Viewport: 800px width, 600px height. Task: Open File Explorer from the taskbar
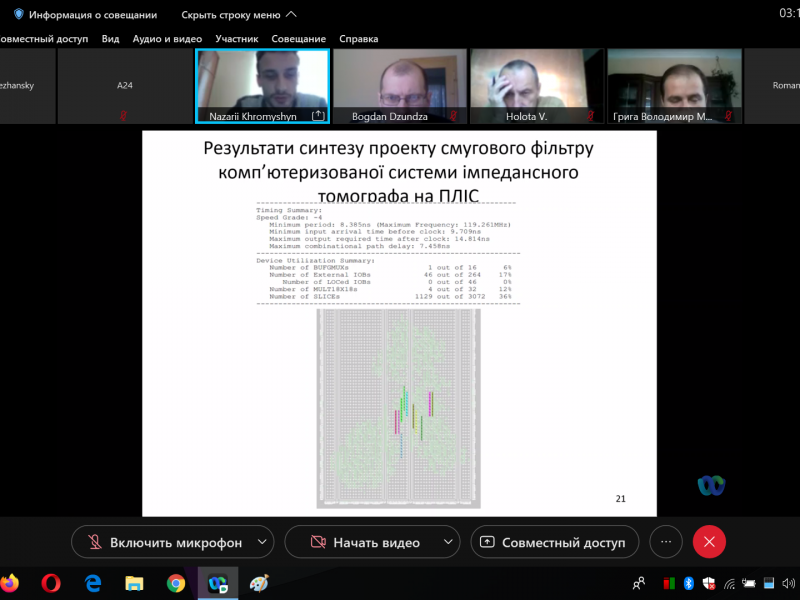pos(134,583)
